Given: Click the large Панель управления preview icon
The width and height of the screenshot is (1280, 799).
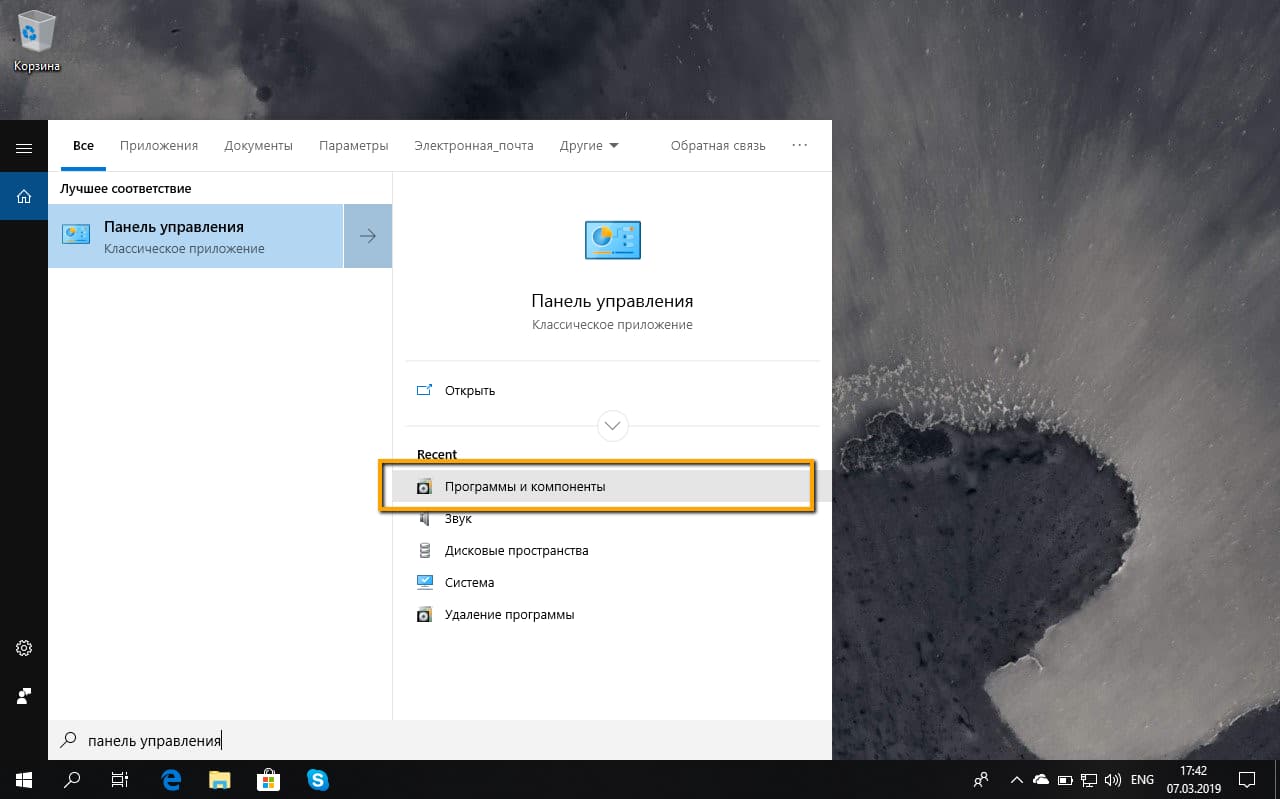Looking at the screenshot, I should coord(612,240).
